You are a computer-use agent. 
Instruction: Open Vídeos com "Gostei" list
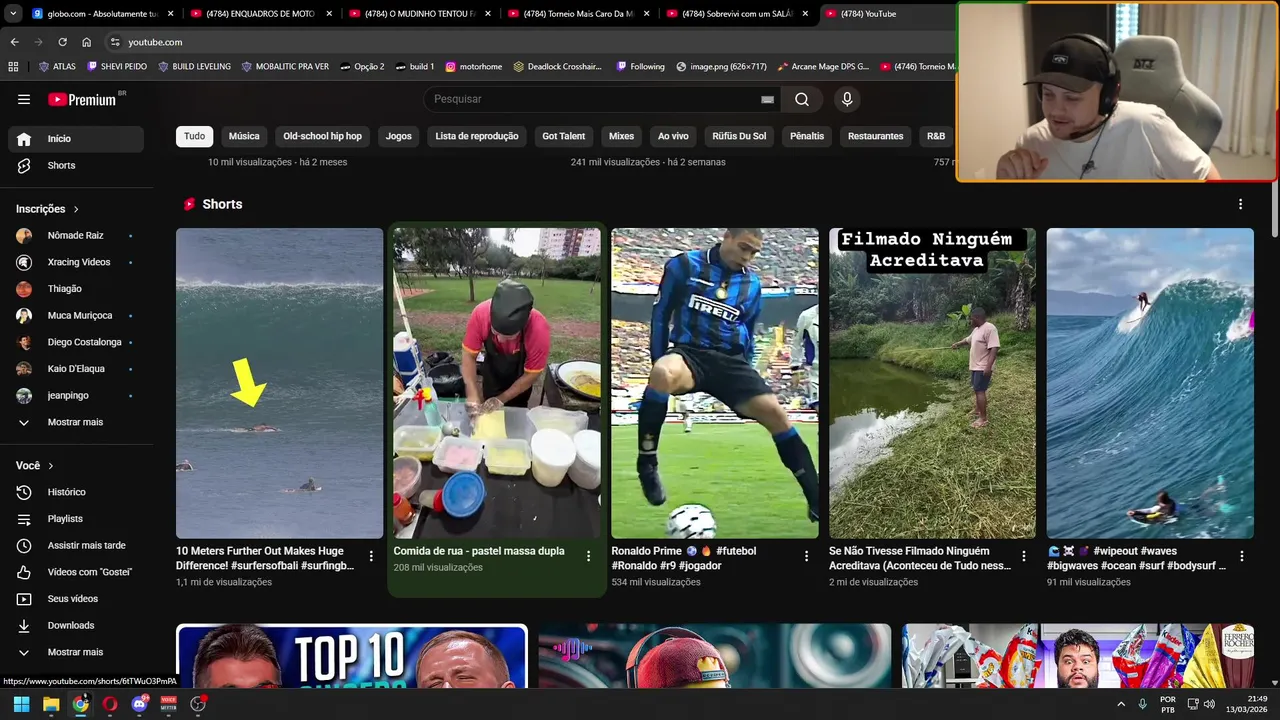coord(76,572)
